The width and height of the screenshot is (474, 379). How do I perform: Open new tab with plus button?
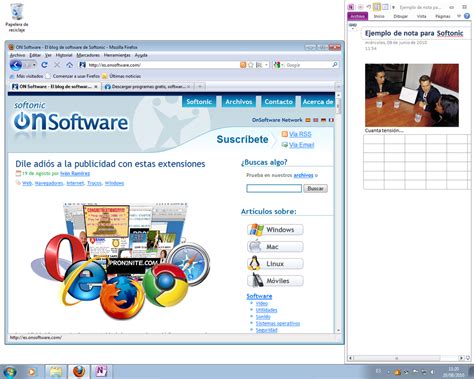200,87
